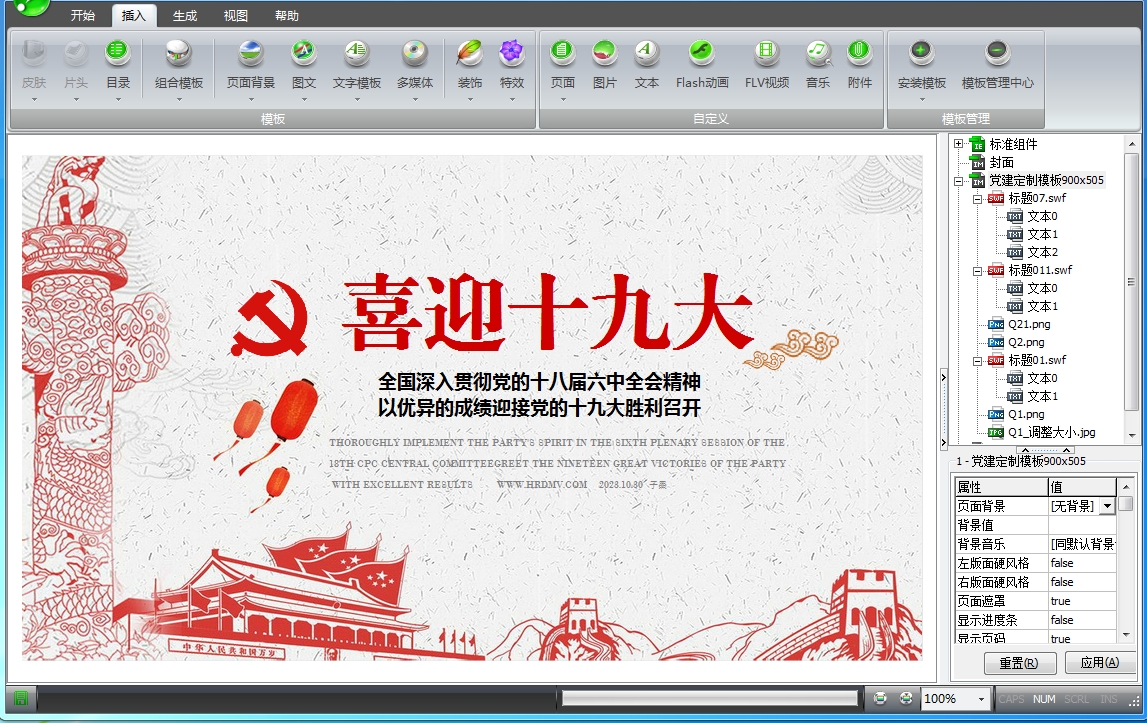
Task: Click the 文字模板 text template icon
Action: [356, 53]
